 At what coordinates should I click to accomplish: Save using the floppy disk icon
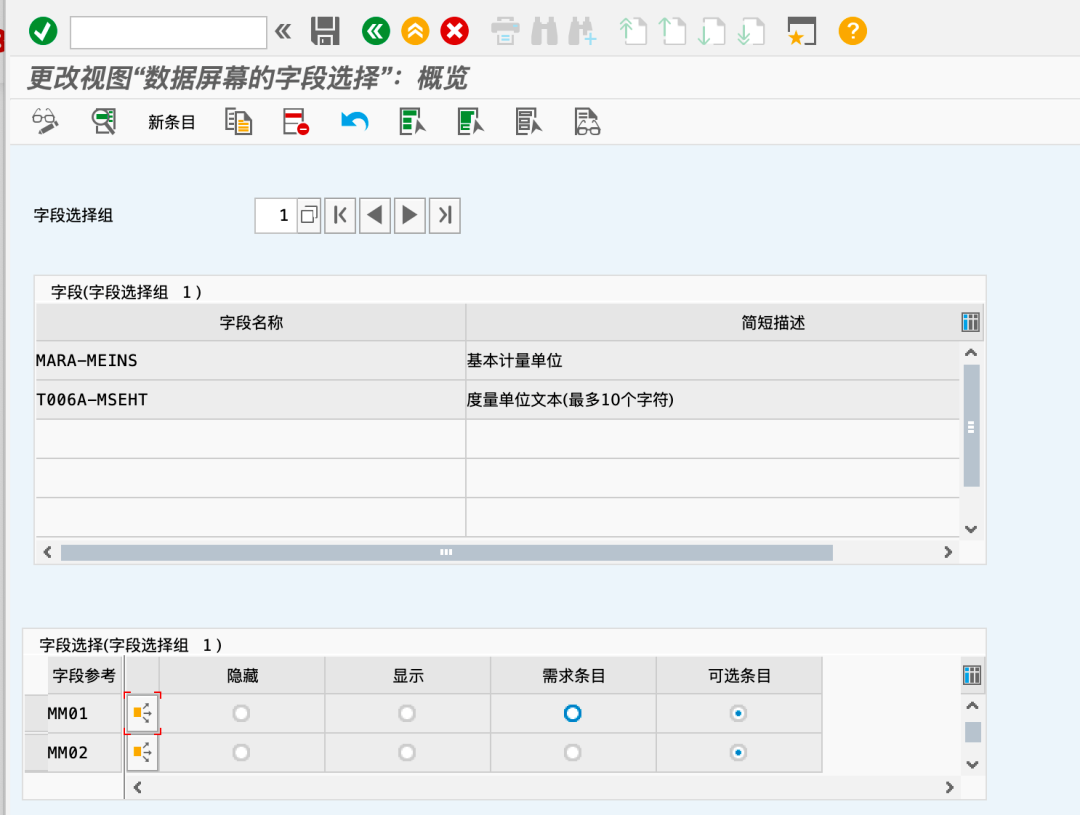pyautogui.click(x=325, y=31)
